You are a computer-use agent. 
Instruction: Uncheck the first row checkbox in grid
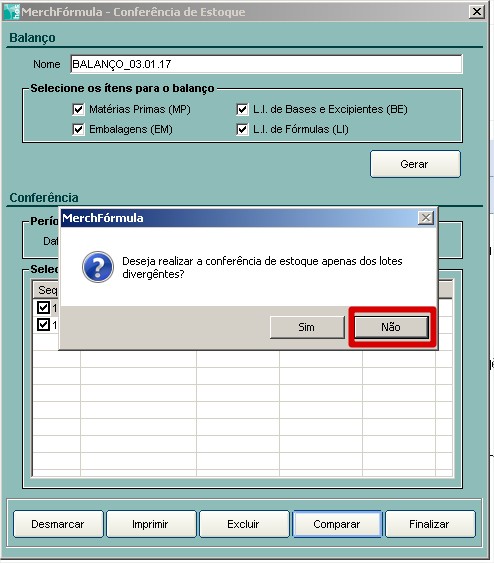pos(43,307)
